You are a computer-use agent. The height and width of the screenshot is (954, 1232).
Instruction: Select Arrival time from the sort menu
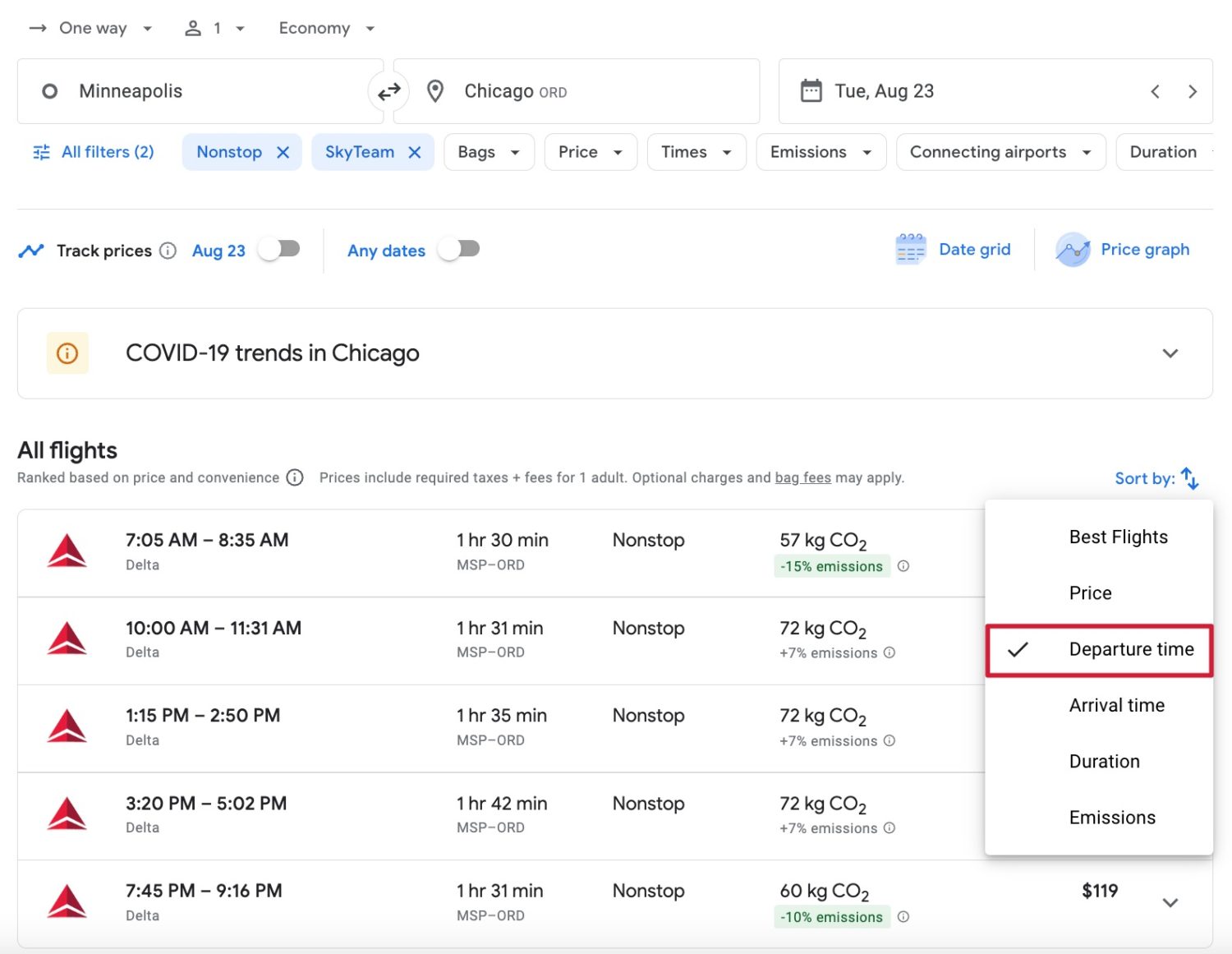coord(1116,704)
